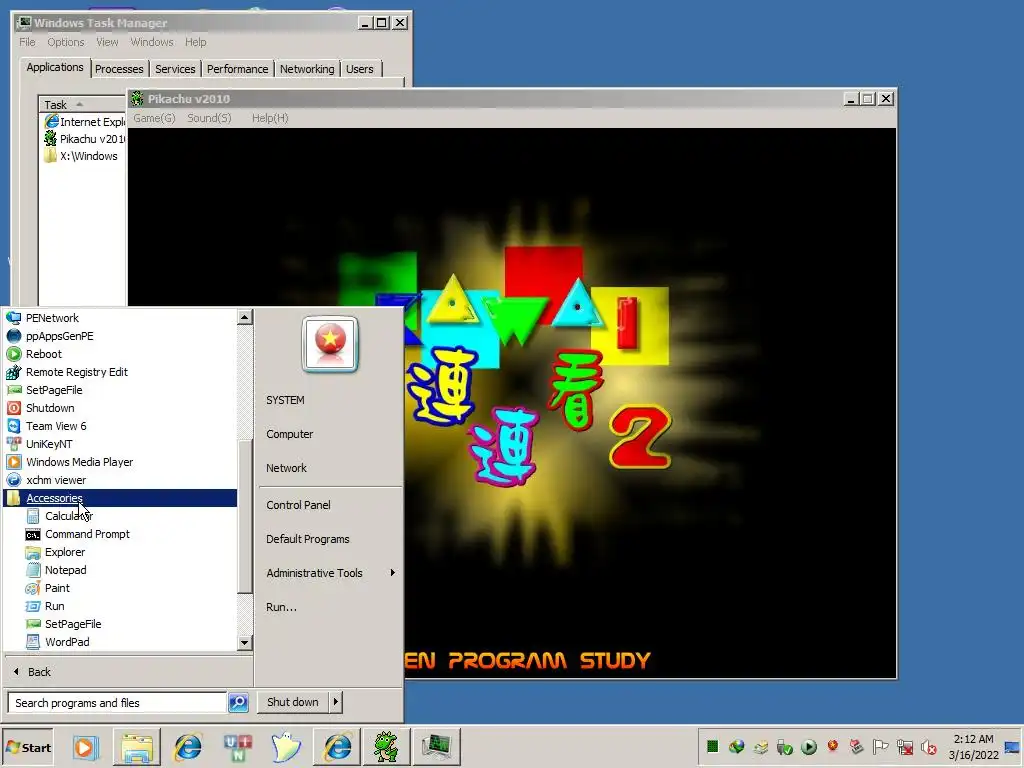The image size is (1024, 768).
Task: Open the SYSTEM link in the Start menu
Action: click(285, 400)
